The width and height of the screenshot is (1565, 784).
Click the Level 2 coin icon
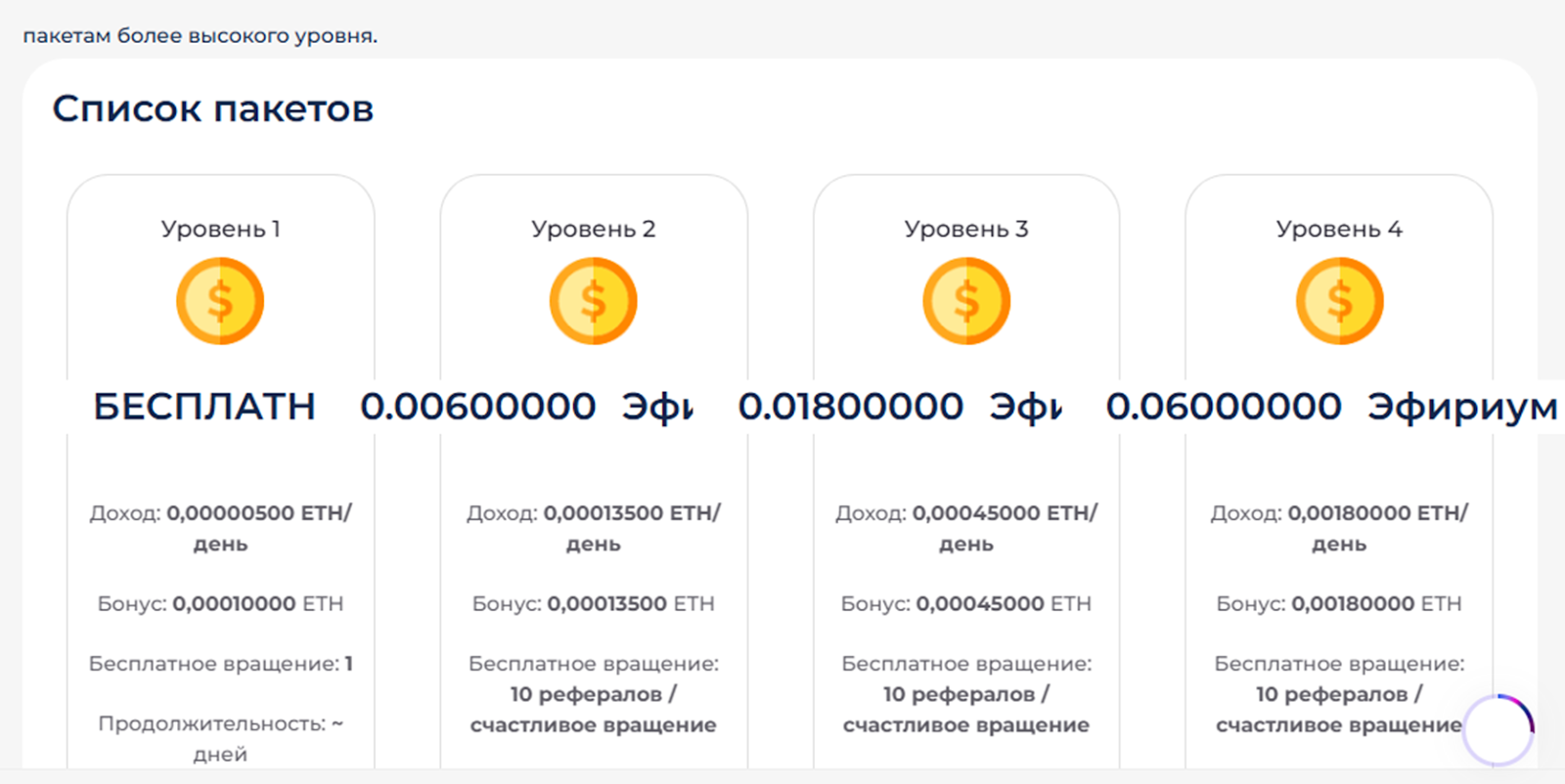coord(593,301)
